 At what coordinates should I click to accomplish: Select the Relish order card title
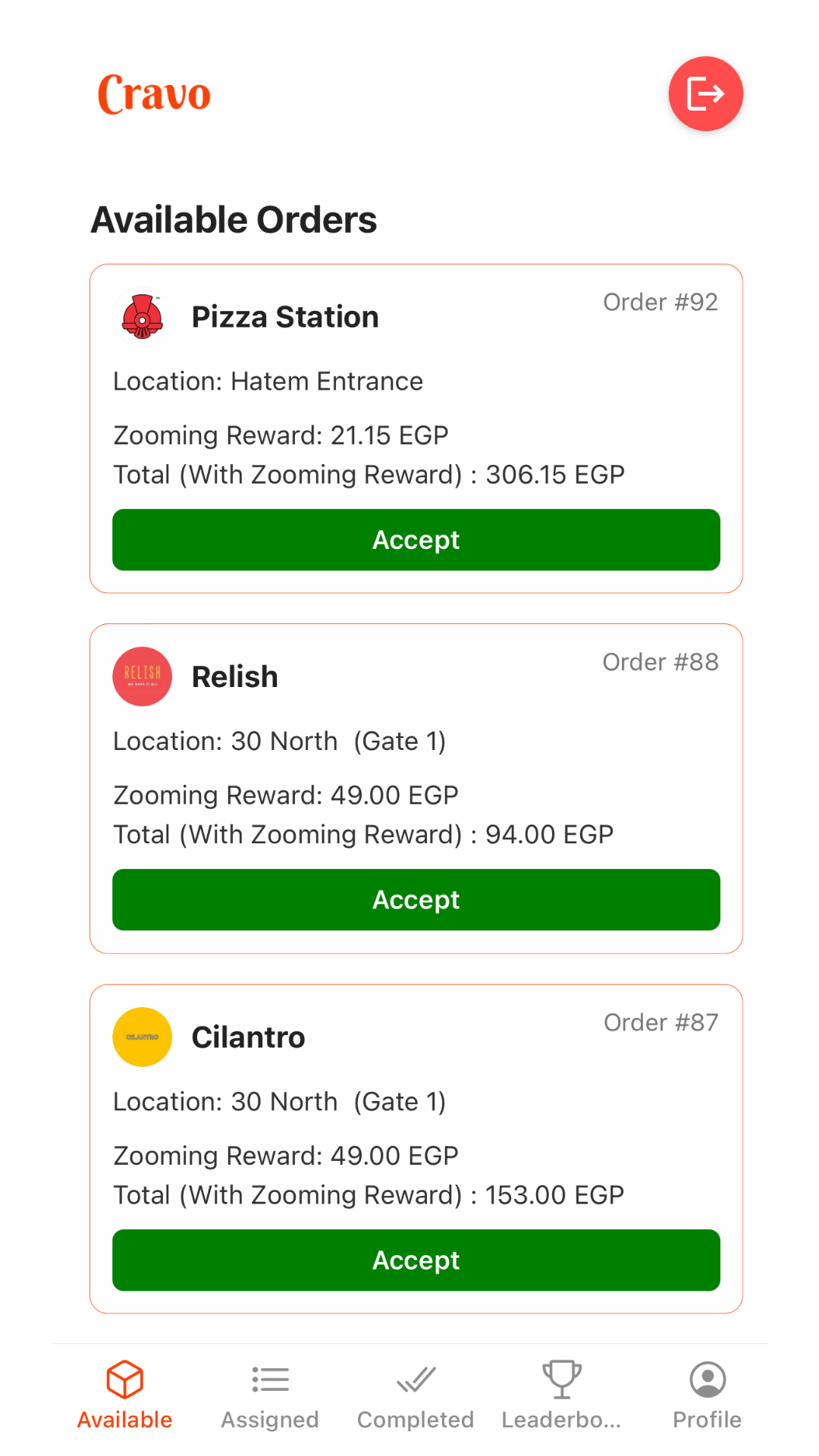(235, 676)
